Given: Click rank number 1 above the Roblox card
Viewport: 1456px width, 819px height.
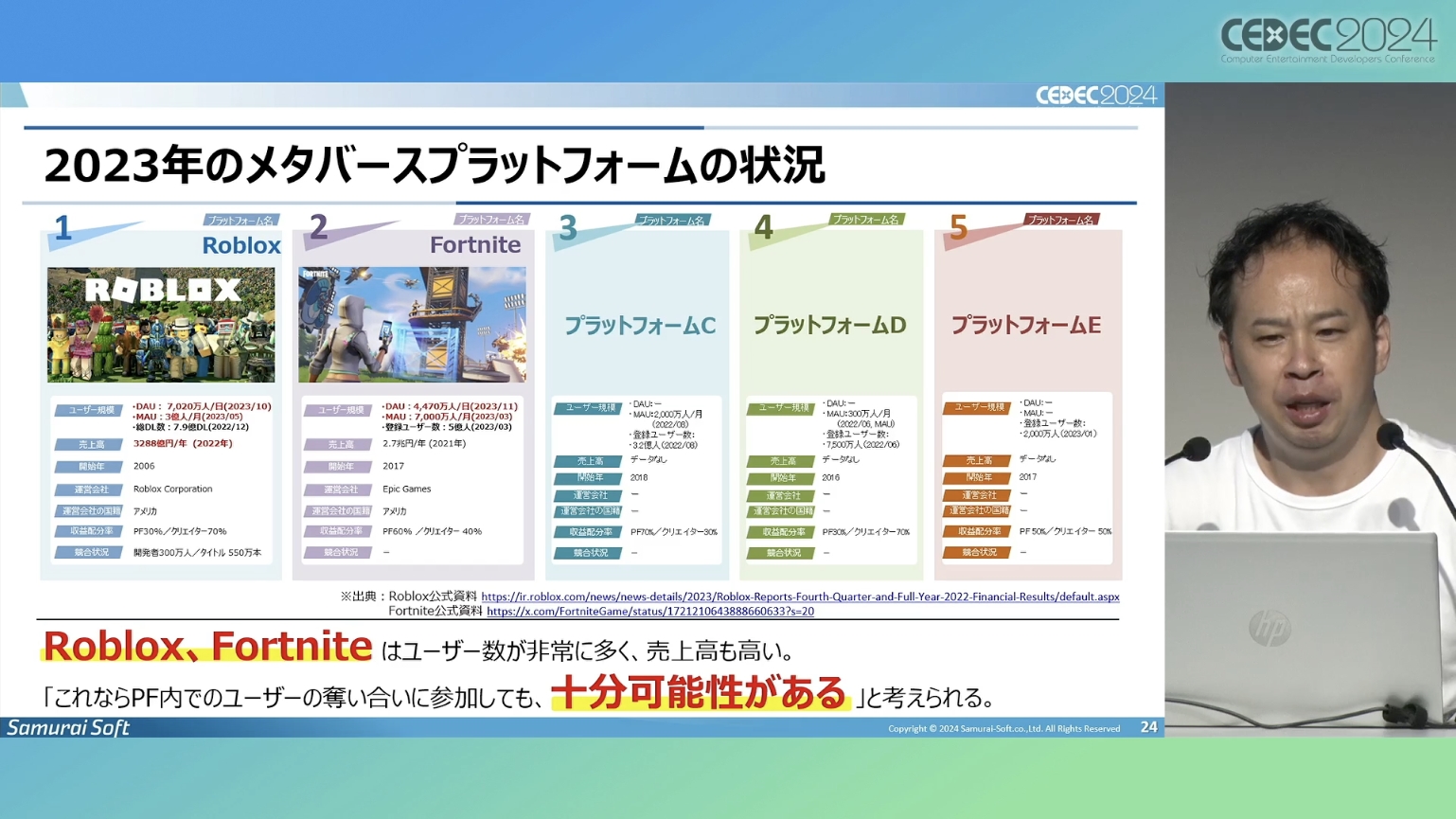Looking at the screenshot, I should (62, 228).
